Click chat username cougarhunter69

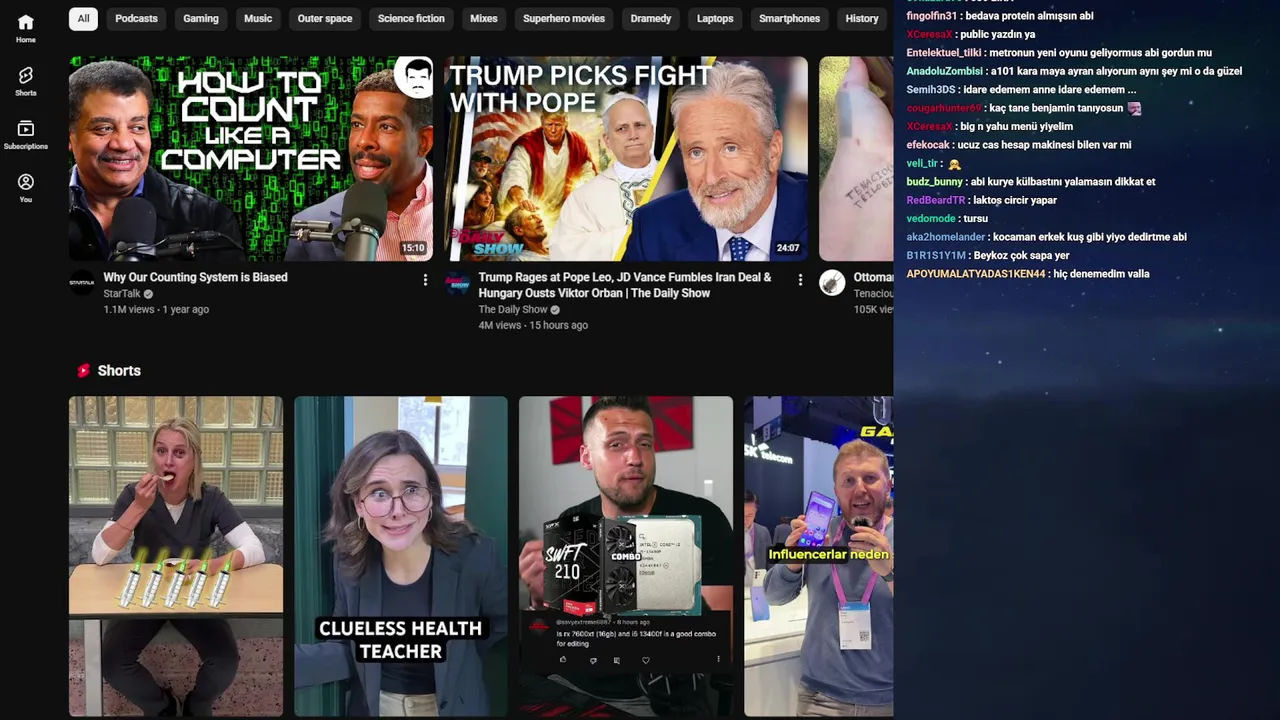(x=944, y=108)
